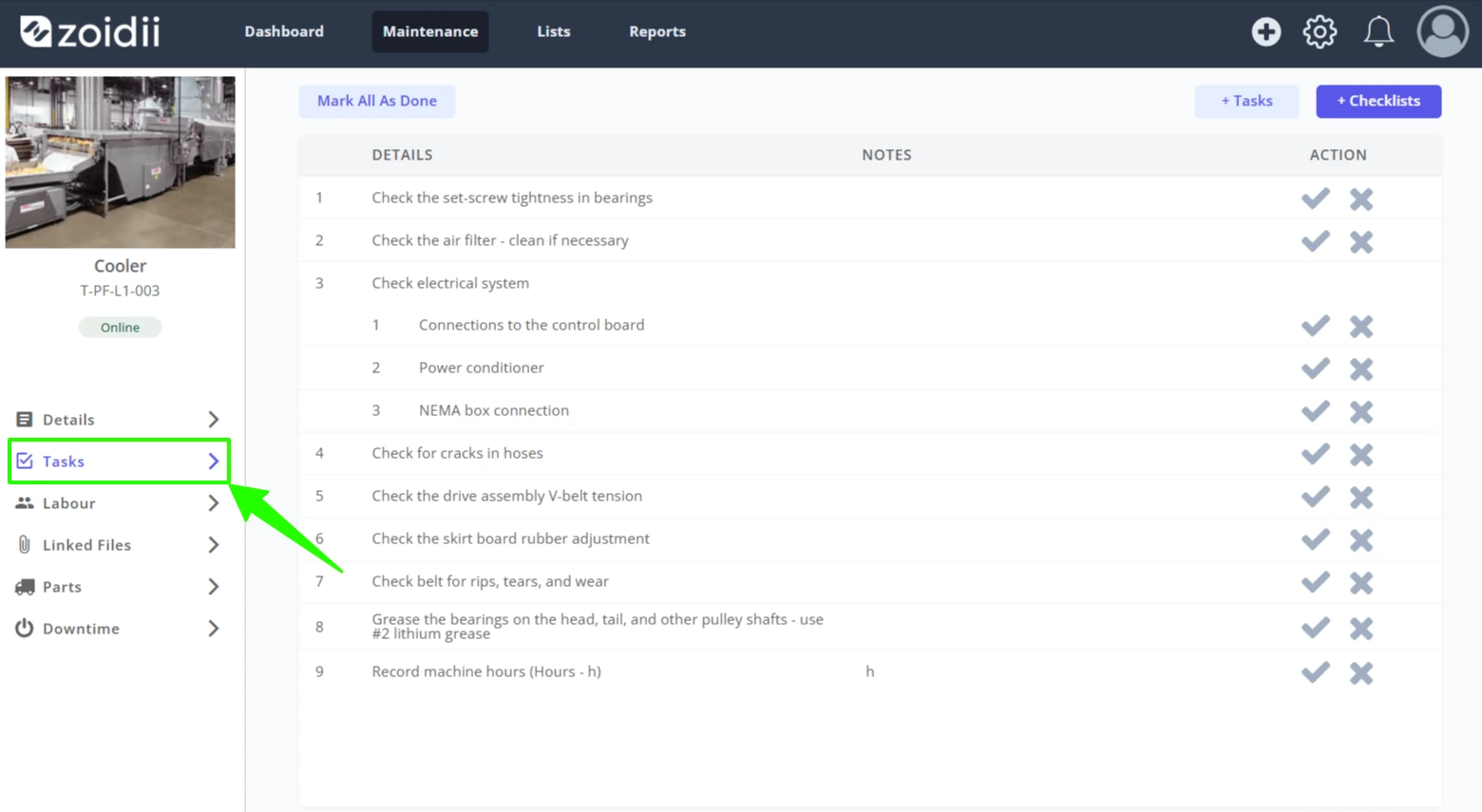The image size is (1482, 812).
Task: Reject 'drive assembly V-belt tension' task
Action: [1361, 497]
